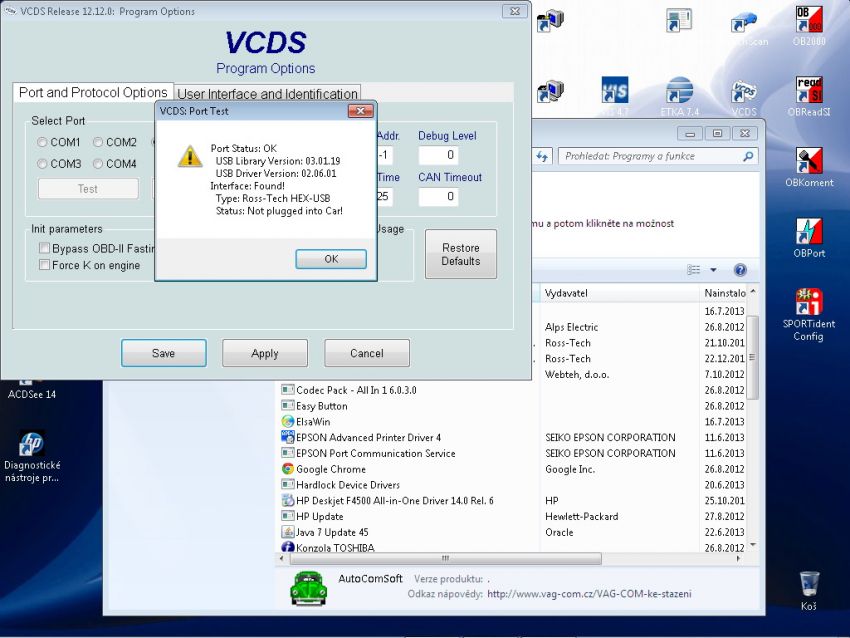This screenshot has width=850, height=638.
Task: Launch the OBReadSI desktop icon
Action: coord(809,94)
